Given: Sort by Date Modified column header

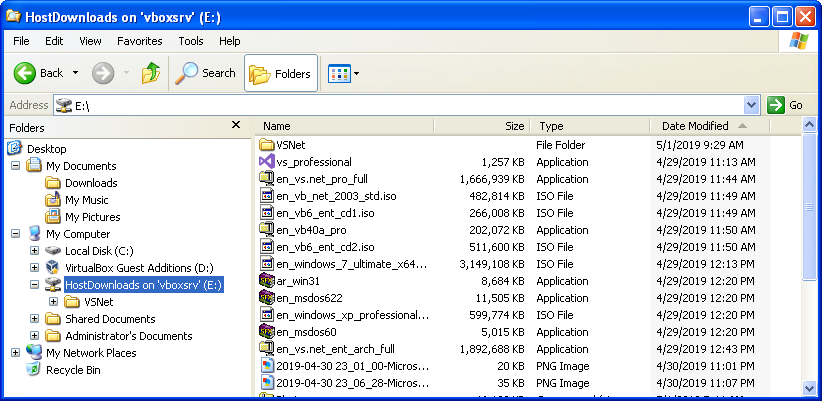Looking at the screenshot, I should [x=710, y=126].
